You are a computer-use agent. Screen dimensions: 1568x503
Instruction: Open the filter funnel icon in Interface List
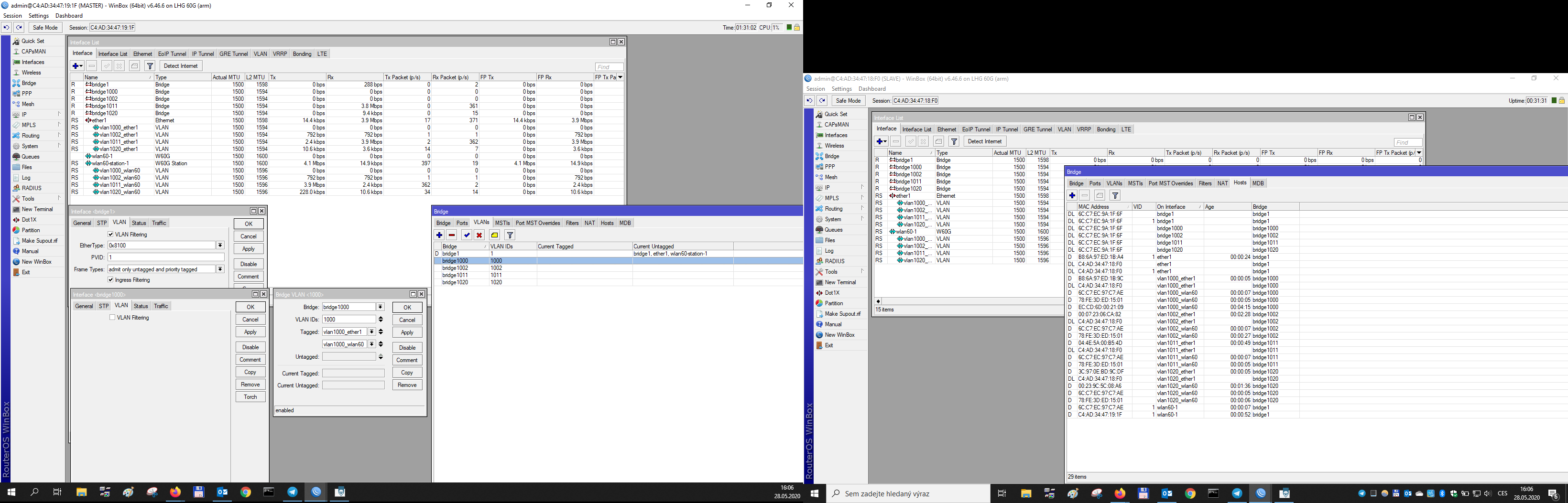pyautogui.click(x=150, y=66)
